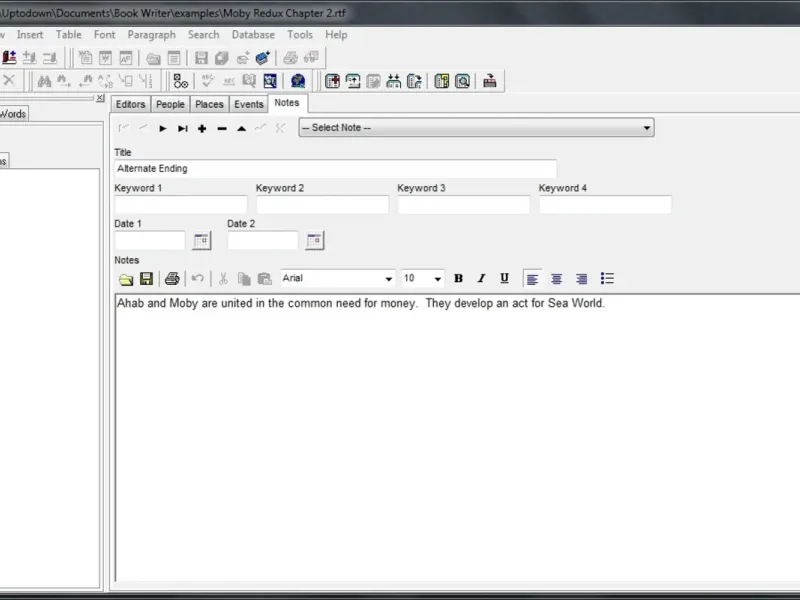Image resolution: width=800 pixels, height=600 pixels.
Task: Click the table with red plus icon
Action: [x=333, y=81]
